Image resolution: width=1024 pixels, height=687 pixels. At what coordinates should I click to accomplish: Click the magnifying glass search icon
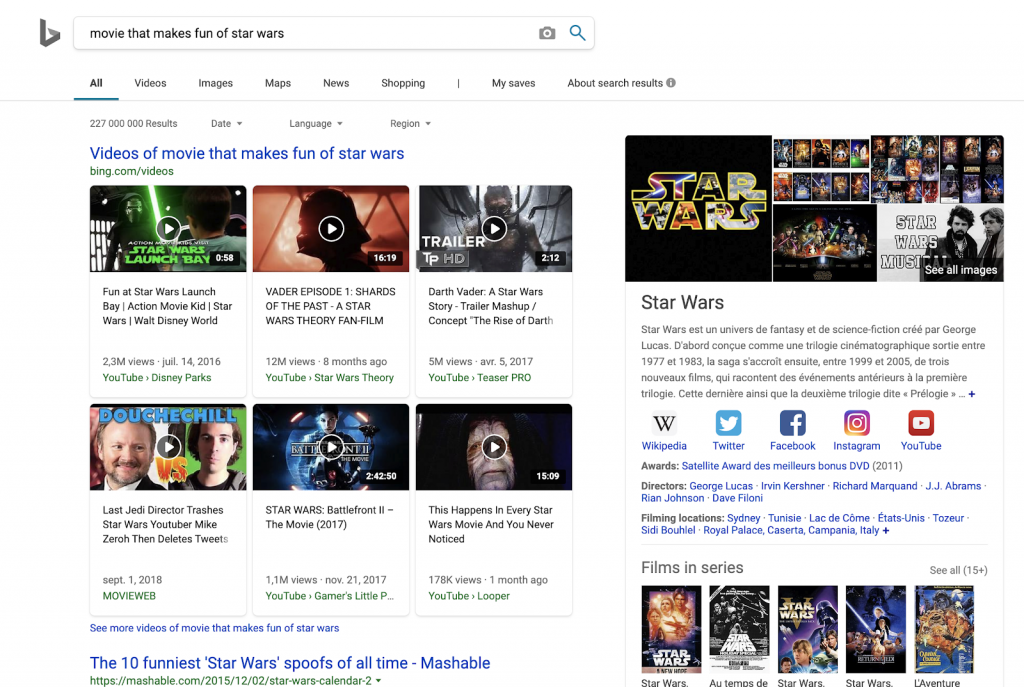click(577, 33)
